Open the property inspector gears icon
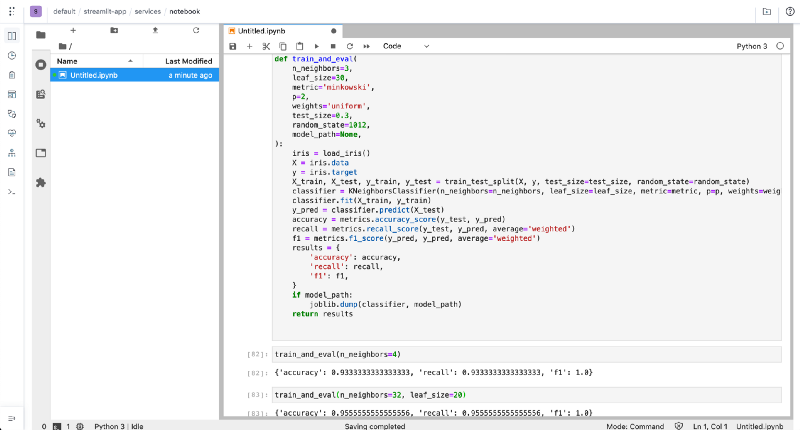Viewport: 800px width, 430px height. click(x=41, y=123)
